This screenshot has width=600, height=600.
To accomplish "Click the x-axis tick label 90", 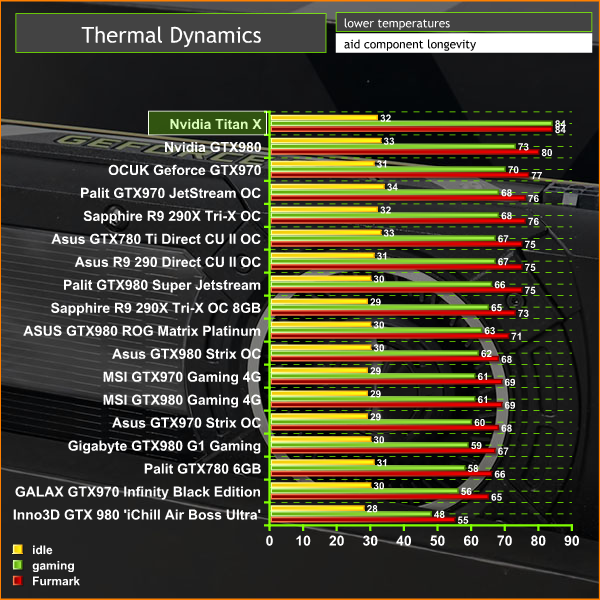I will click(x=572, y=541).
